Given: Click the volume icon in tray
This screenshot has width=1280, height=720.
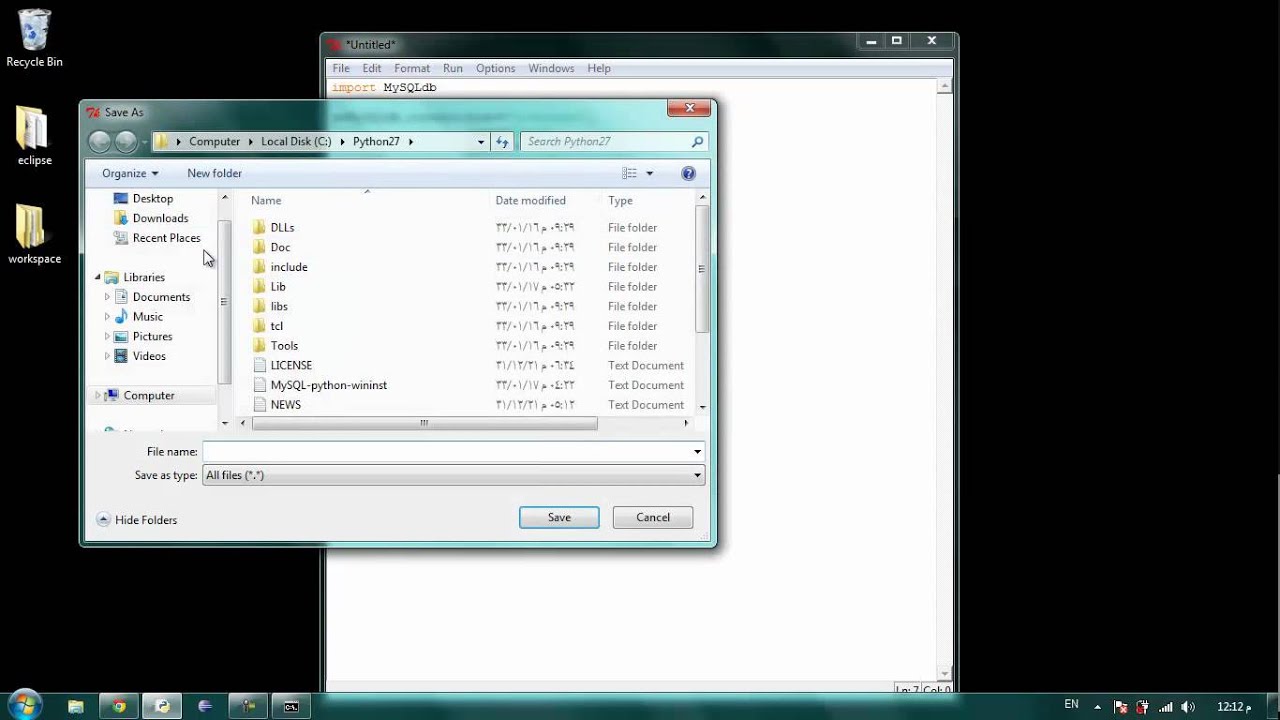Looking at the screenshot, I should coord(1188,706).
